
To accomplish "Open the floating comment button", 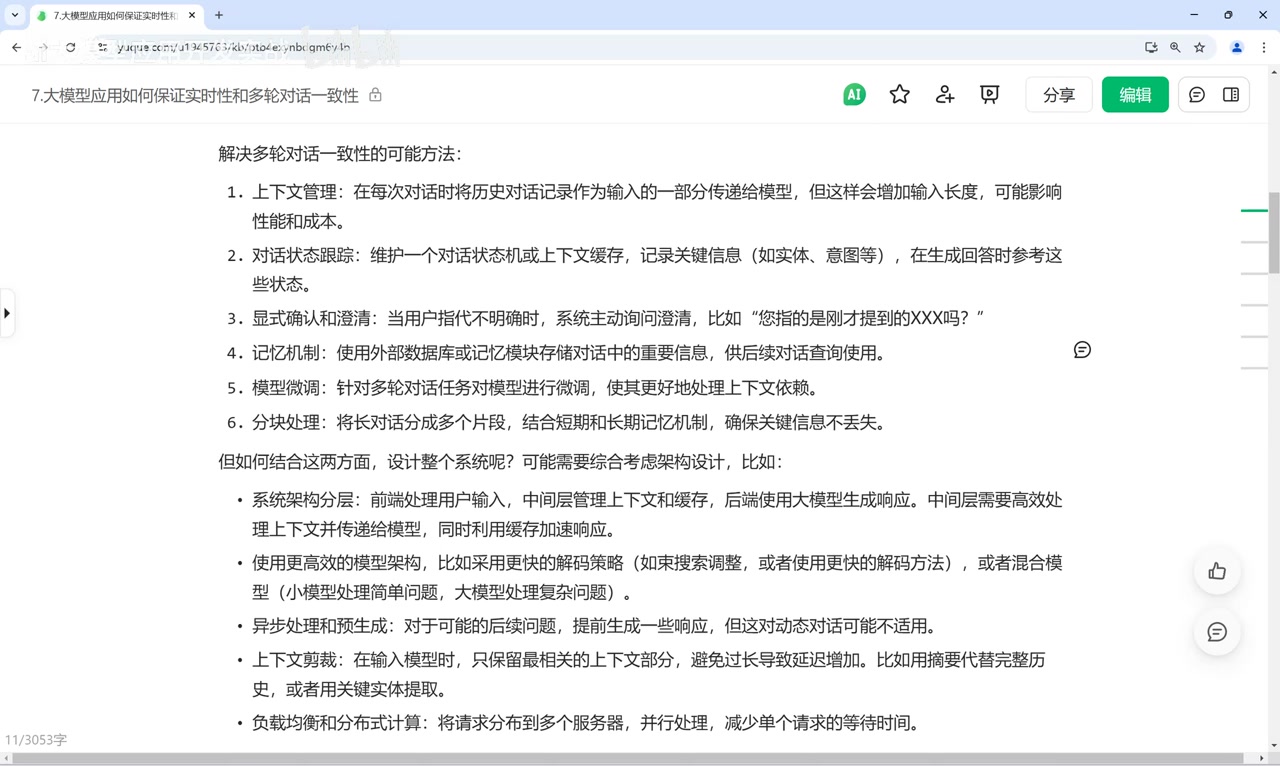I will pos(1217,632).
